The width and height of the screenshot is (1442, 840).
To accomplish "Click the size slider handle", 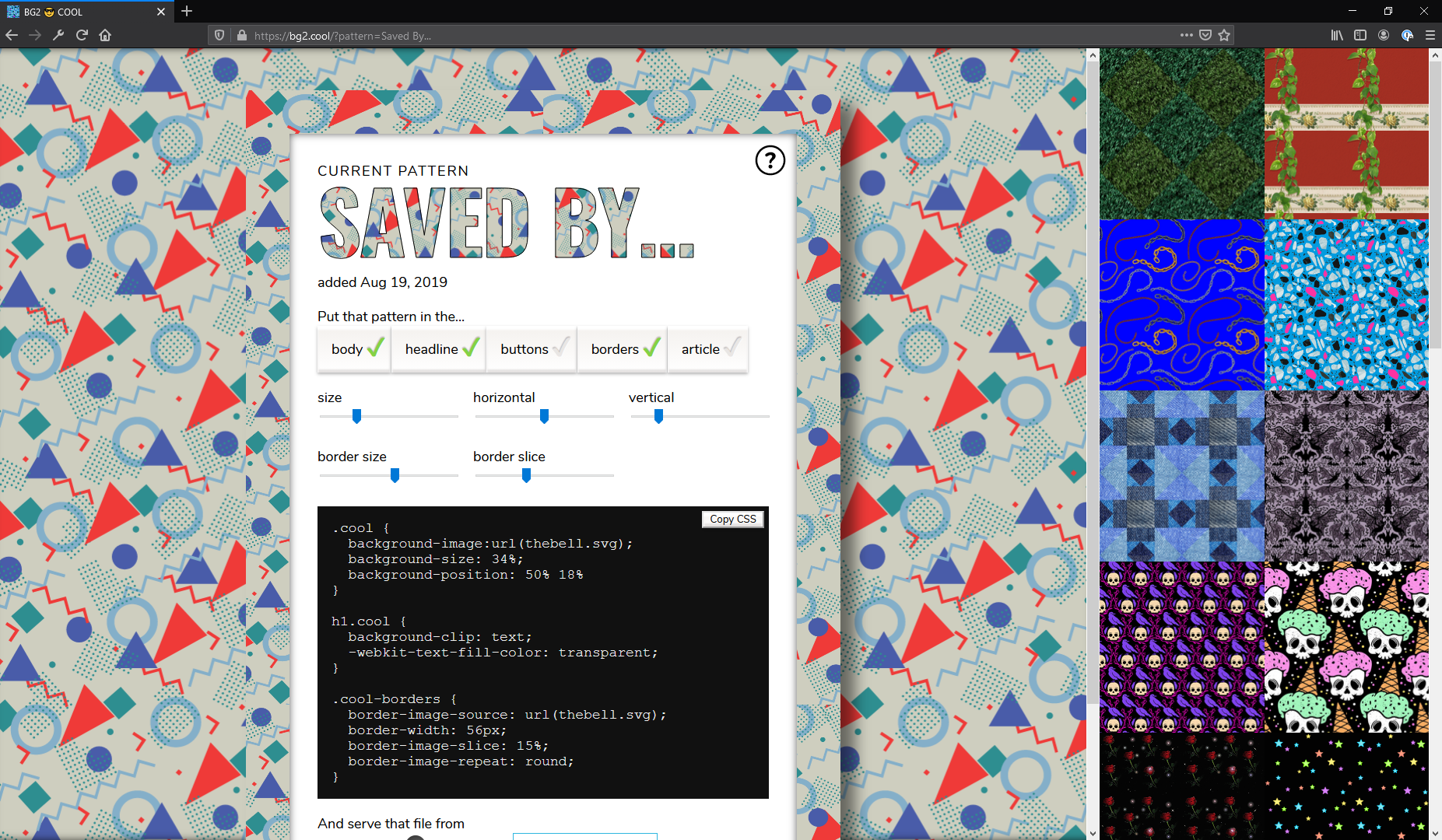I will [356, 416].
